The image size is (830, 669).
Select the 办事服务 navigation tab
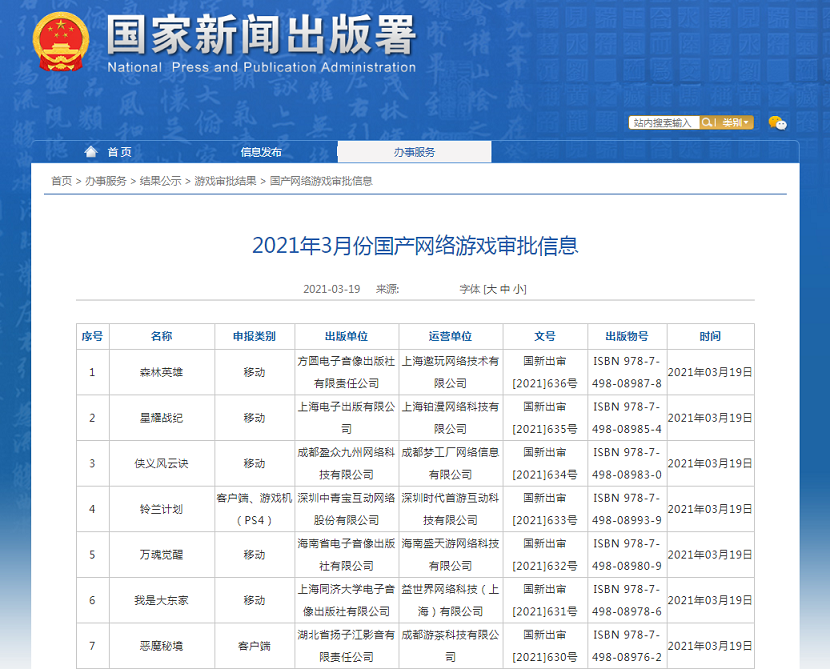[414, 152]
